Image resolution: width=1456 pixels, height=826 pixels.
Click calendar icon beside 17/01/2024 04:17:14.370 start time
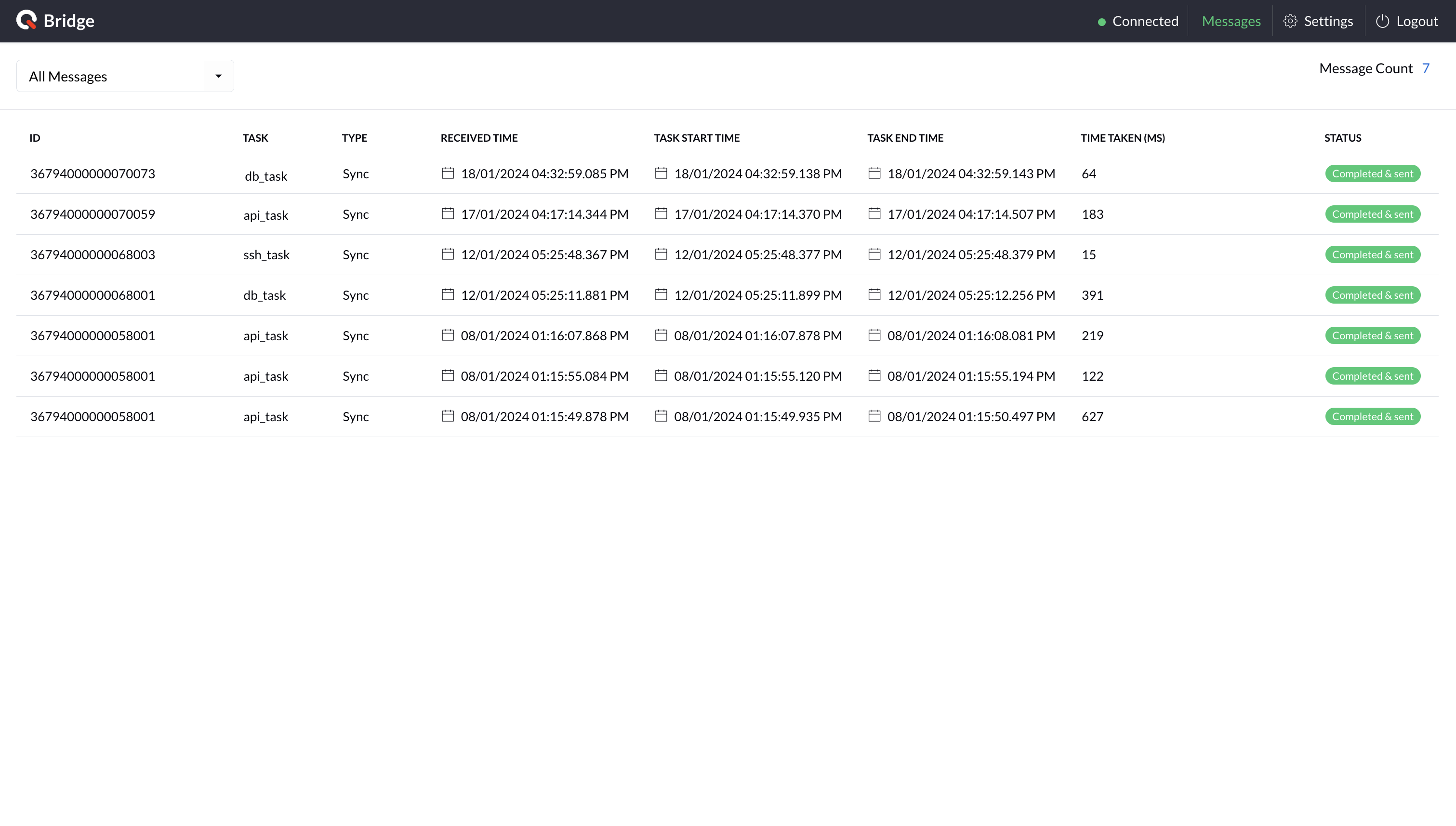point(661,213)
